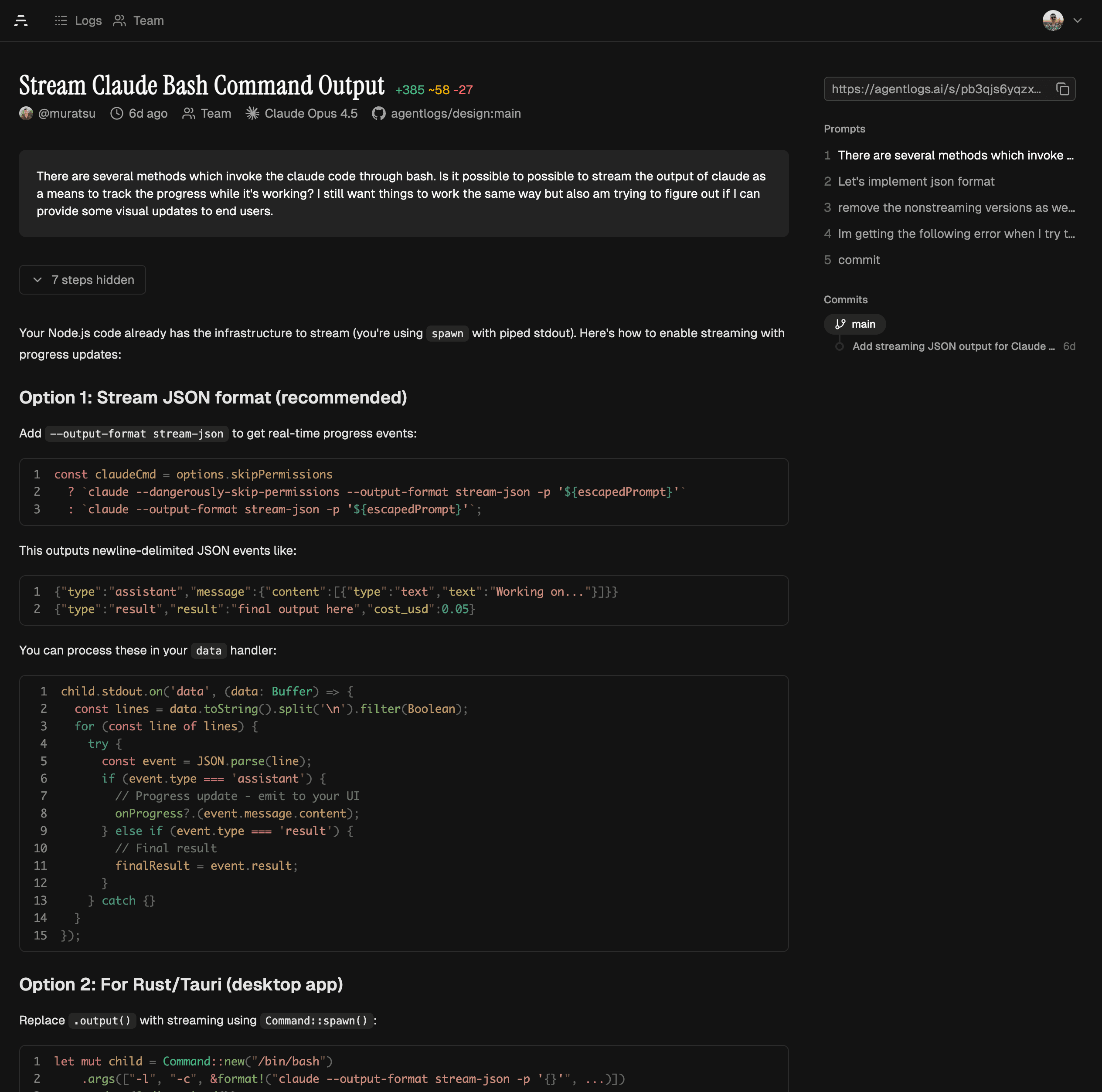Jump to the 'commit' prompt

click(x=858, y=260)
